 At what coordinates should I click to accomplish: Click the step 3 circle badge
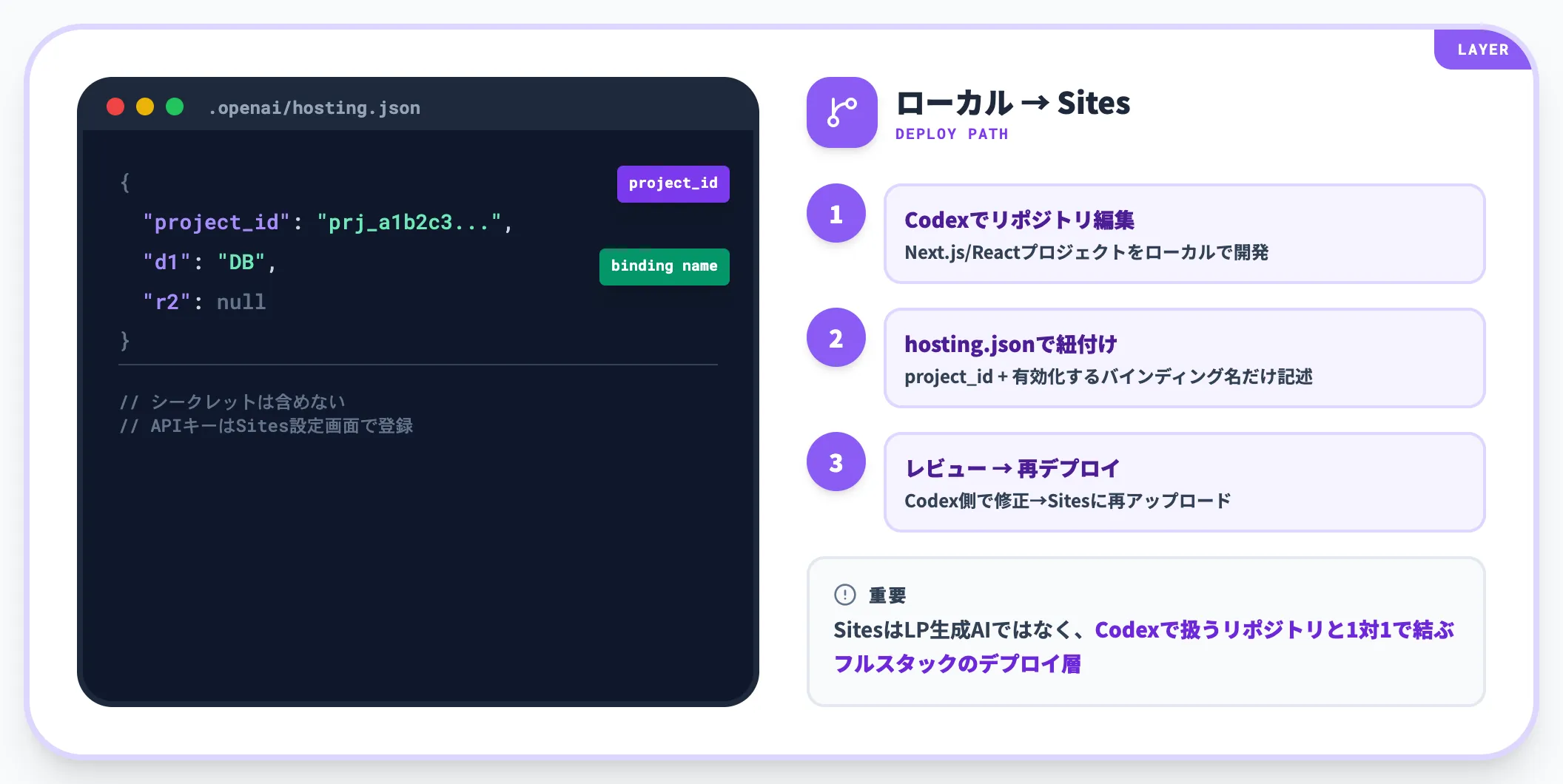[836, 462]
